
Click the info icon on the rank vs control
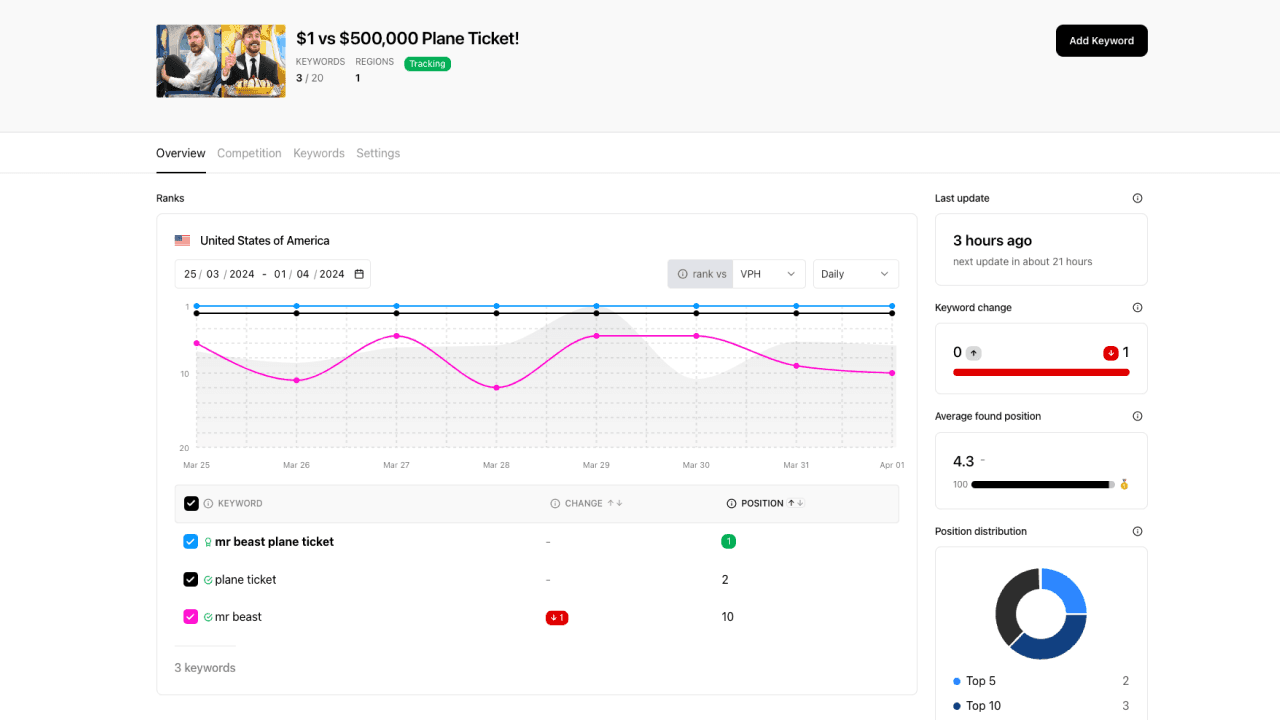pyautogui.click(x=681, y=273)
